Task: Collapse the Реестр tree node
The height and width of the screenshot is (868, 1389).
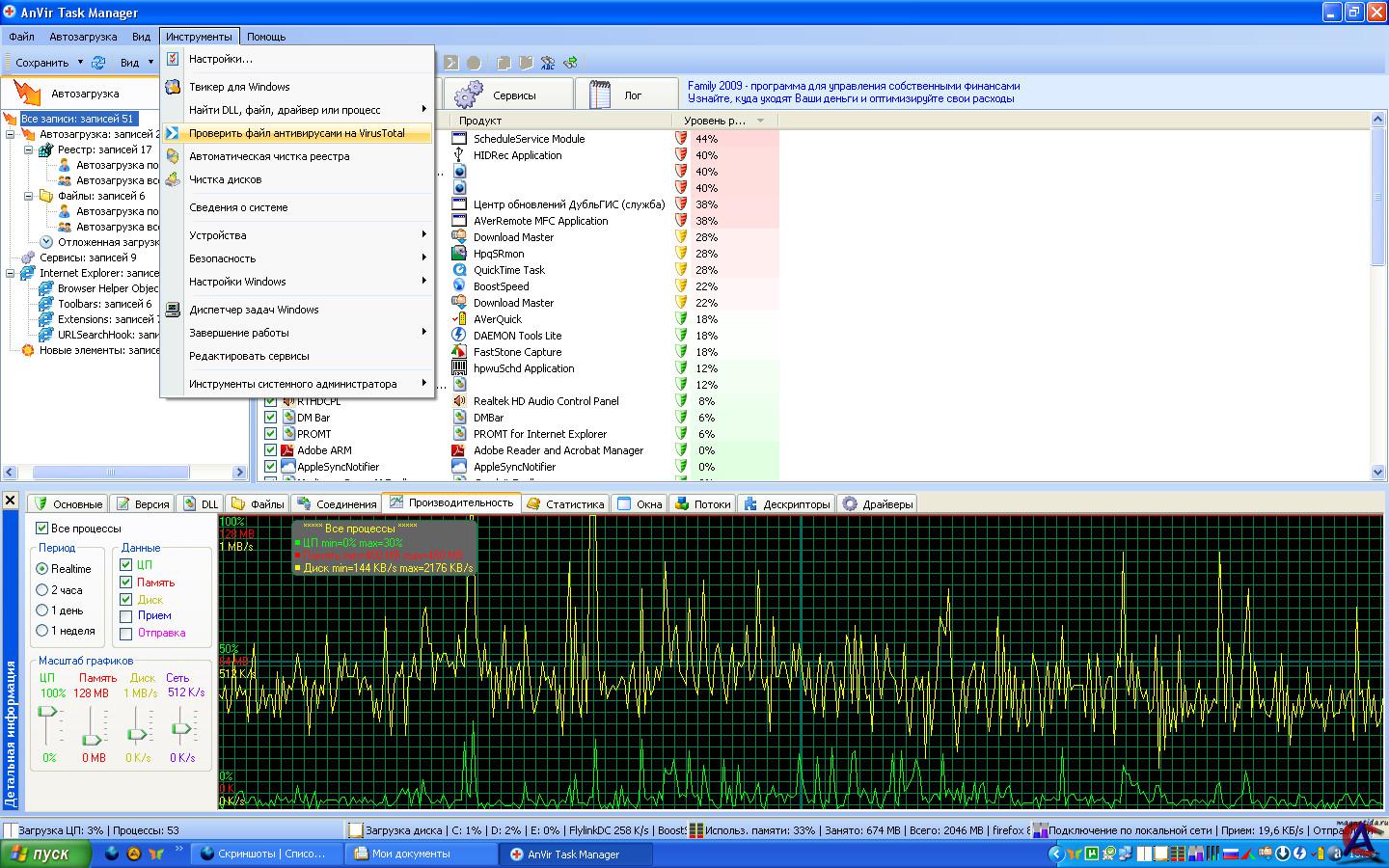Action: pos(29,149)
